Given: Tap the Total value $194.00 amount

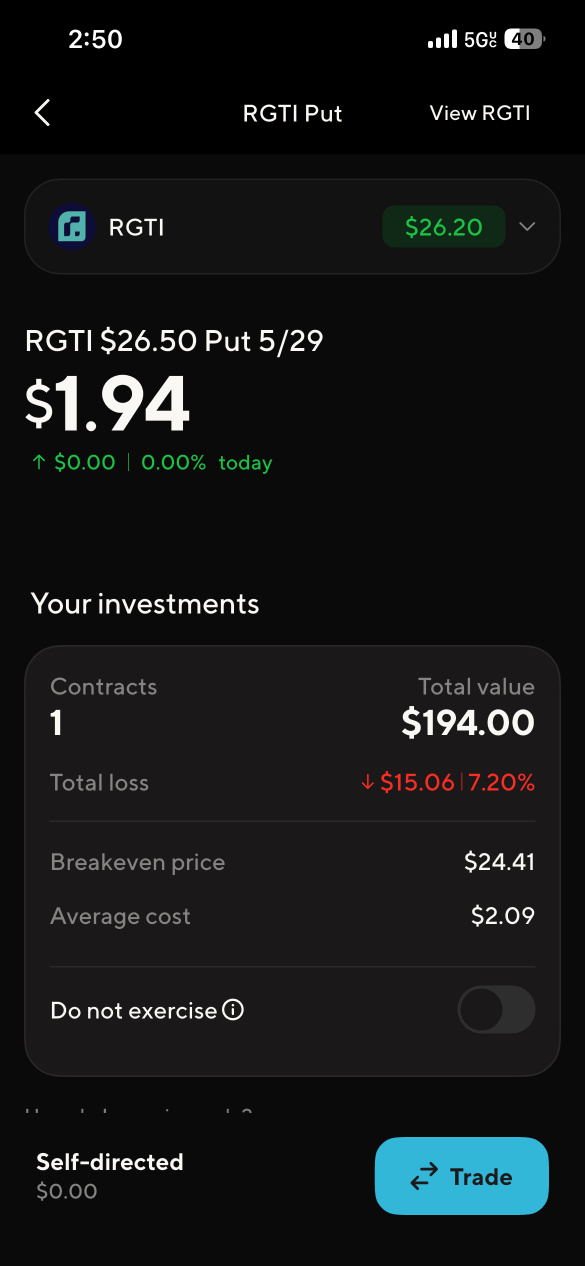Looking at the screenshot, I should (x=468, y=722).
